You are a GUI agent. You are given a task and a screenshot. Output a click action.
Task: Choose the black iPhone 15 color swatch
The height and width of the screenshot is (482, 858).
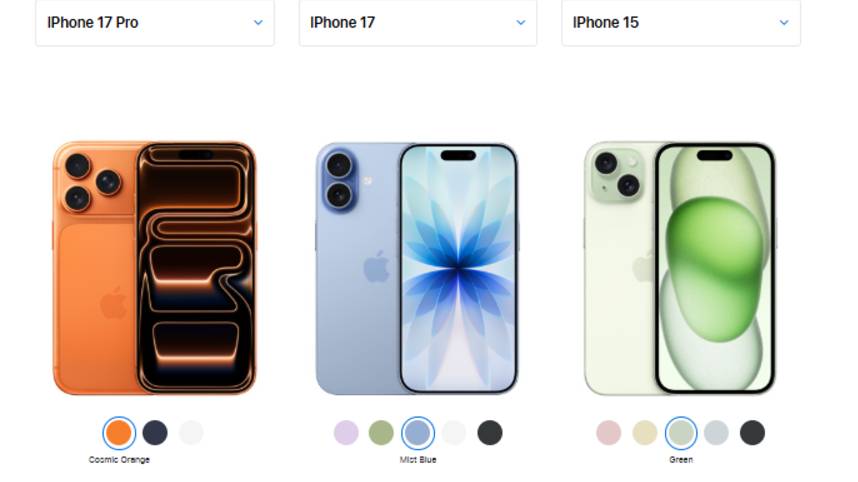pyautogui.click(x=752, y=433)
